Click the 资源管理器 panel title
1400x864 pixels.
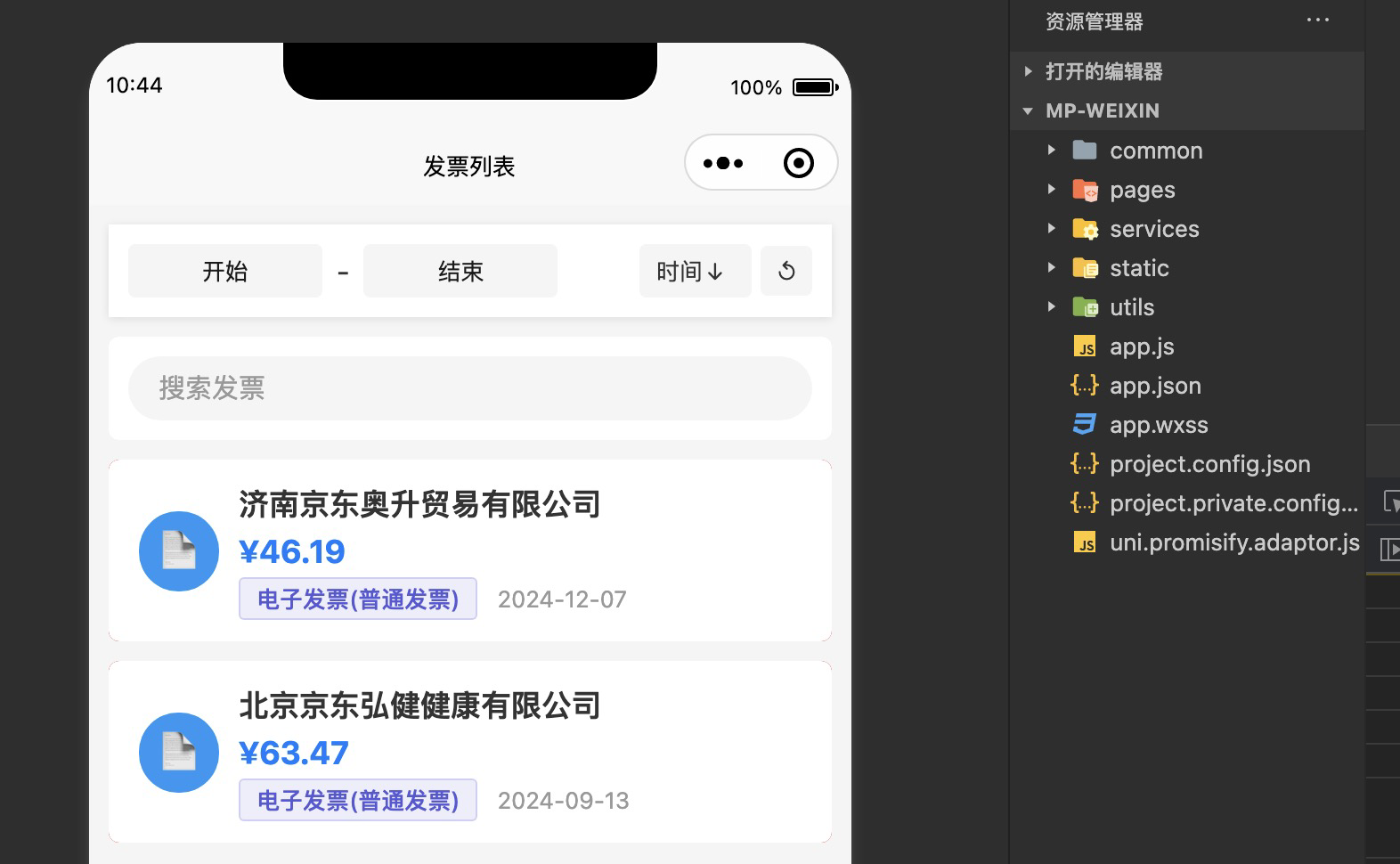pos(1095,21)
